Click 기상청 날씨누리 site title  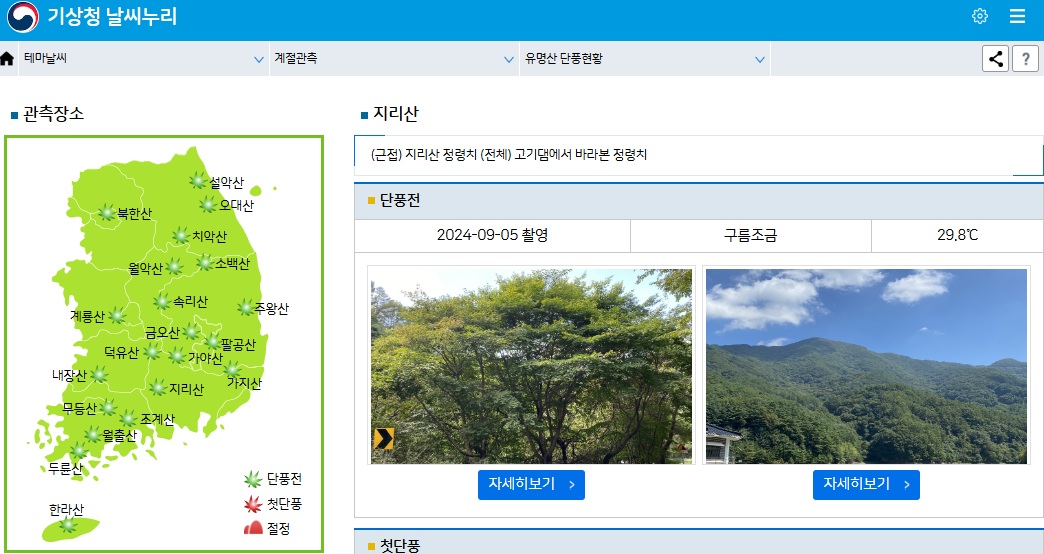[x=113, y=16]
